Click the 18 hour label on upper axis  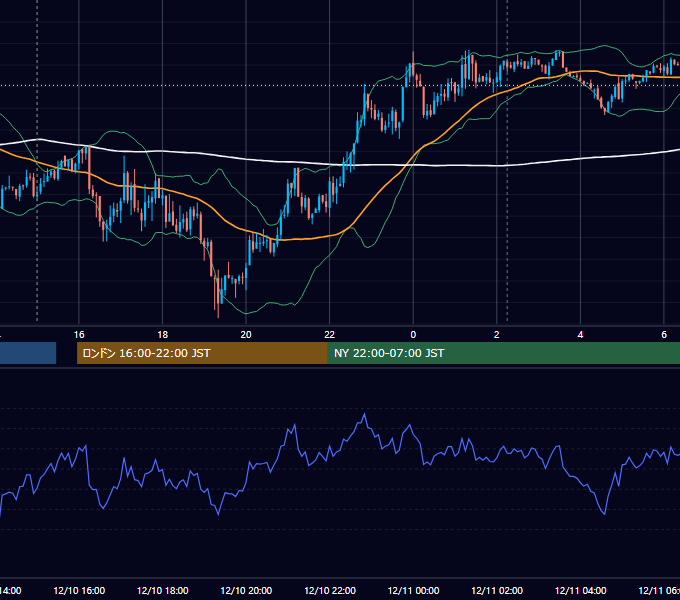[163, 335]
